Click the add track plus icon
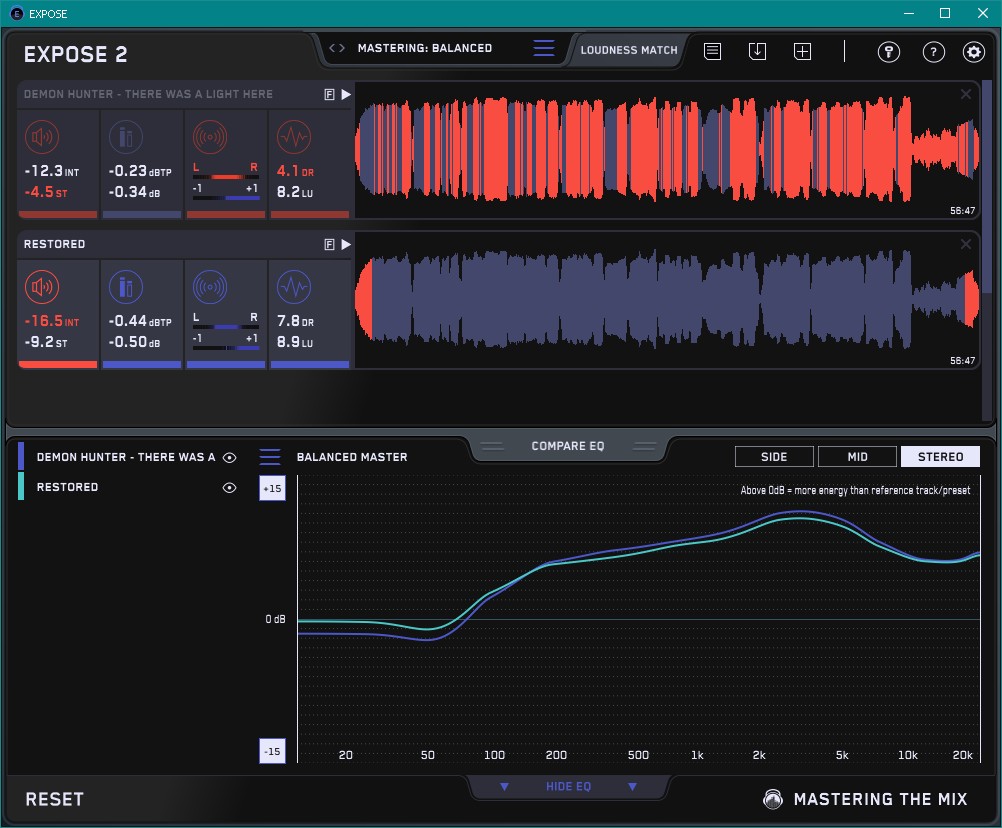 (x=802, y=51)
